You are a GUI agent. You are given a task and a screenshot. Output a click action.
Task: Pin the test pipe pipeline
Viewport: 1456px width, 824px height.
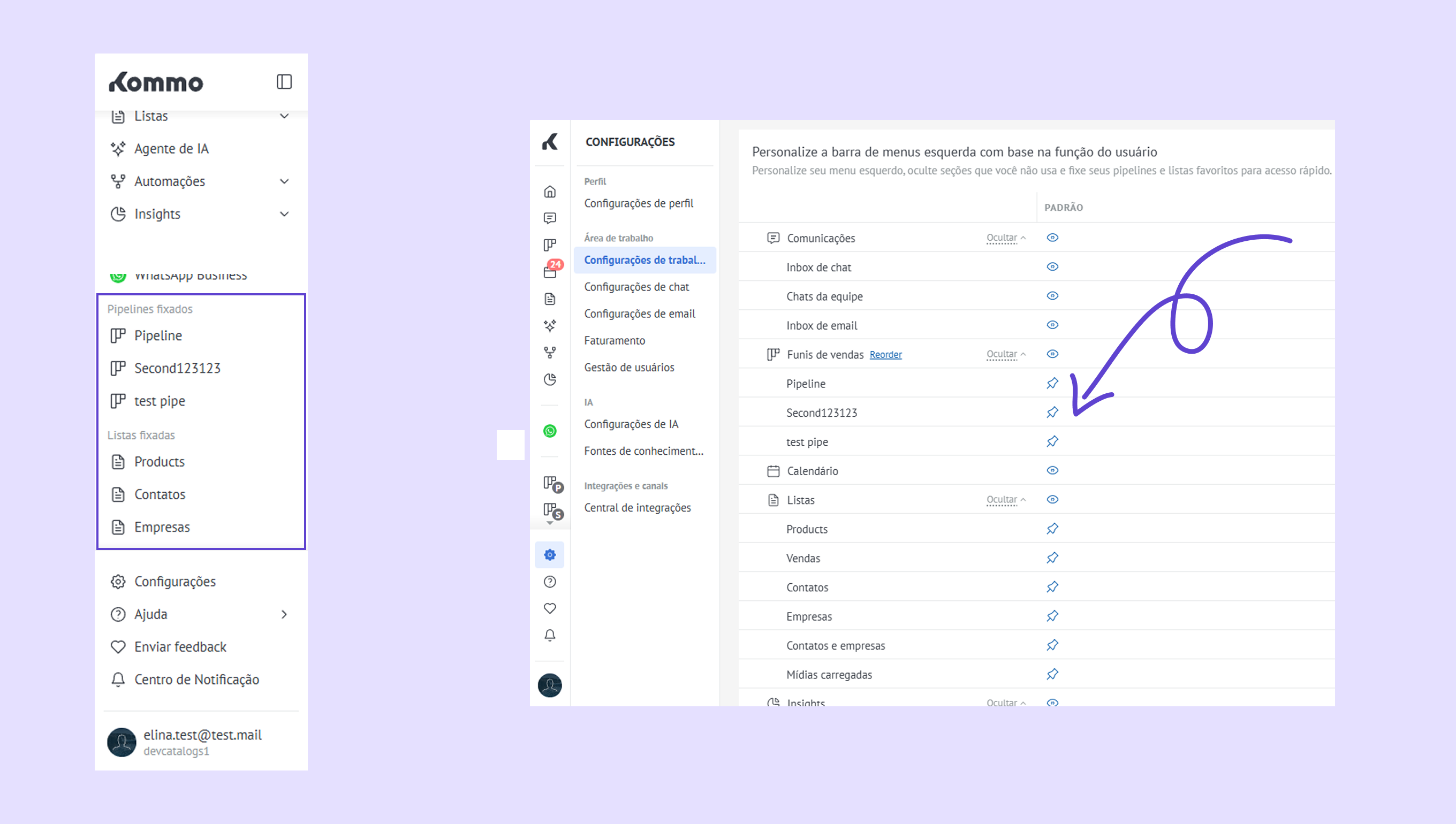click(x=1052, y=441)
